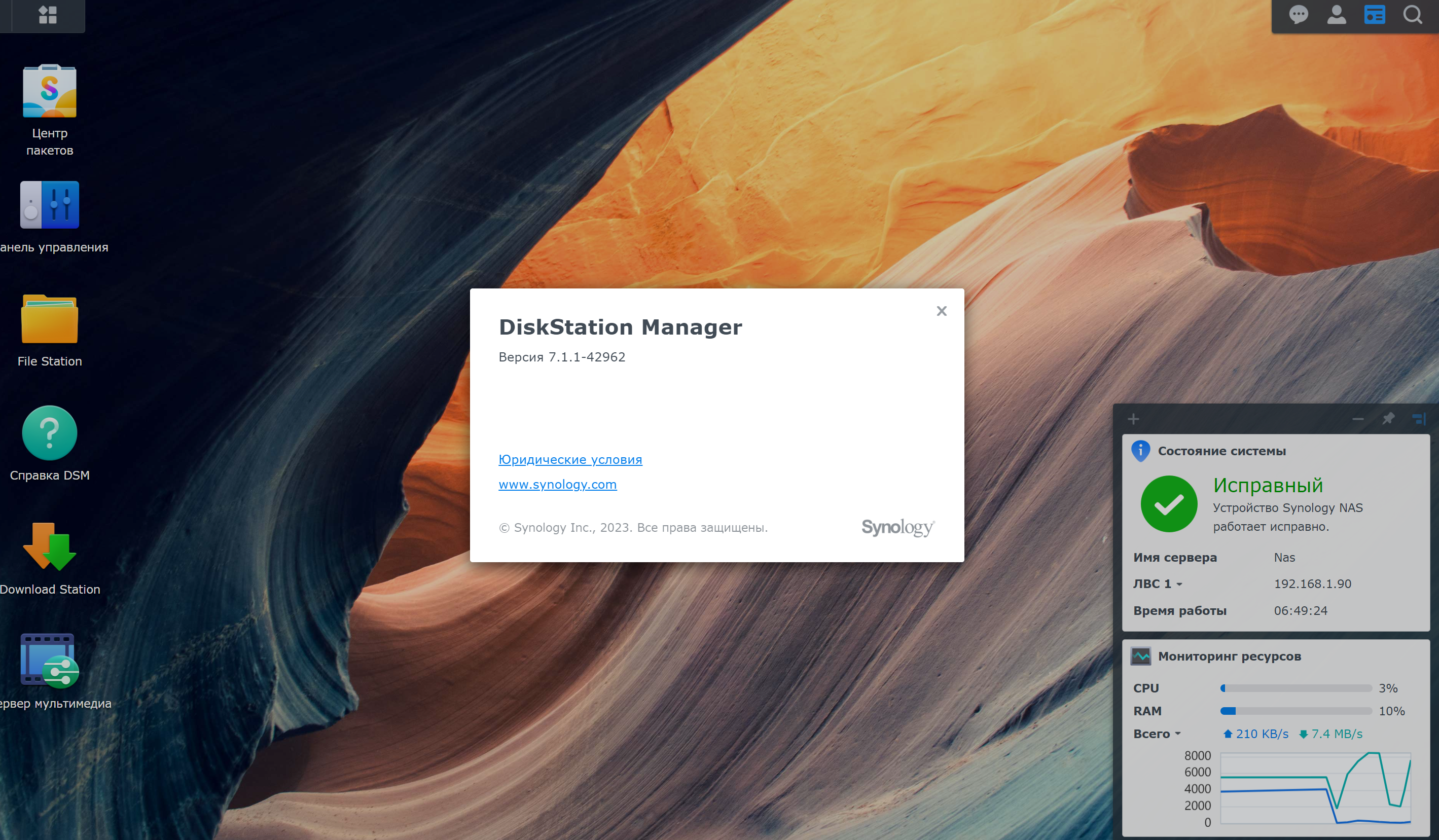
Task: Open the Main Menu grid icon
Action: point(47,15)
